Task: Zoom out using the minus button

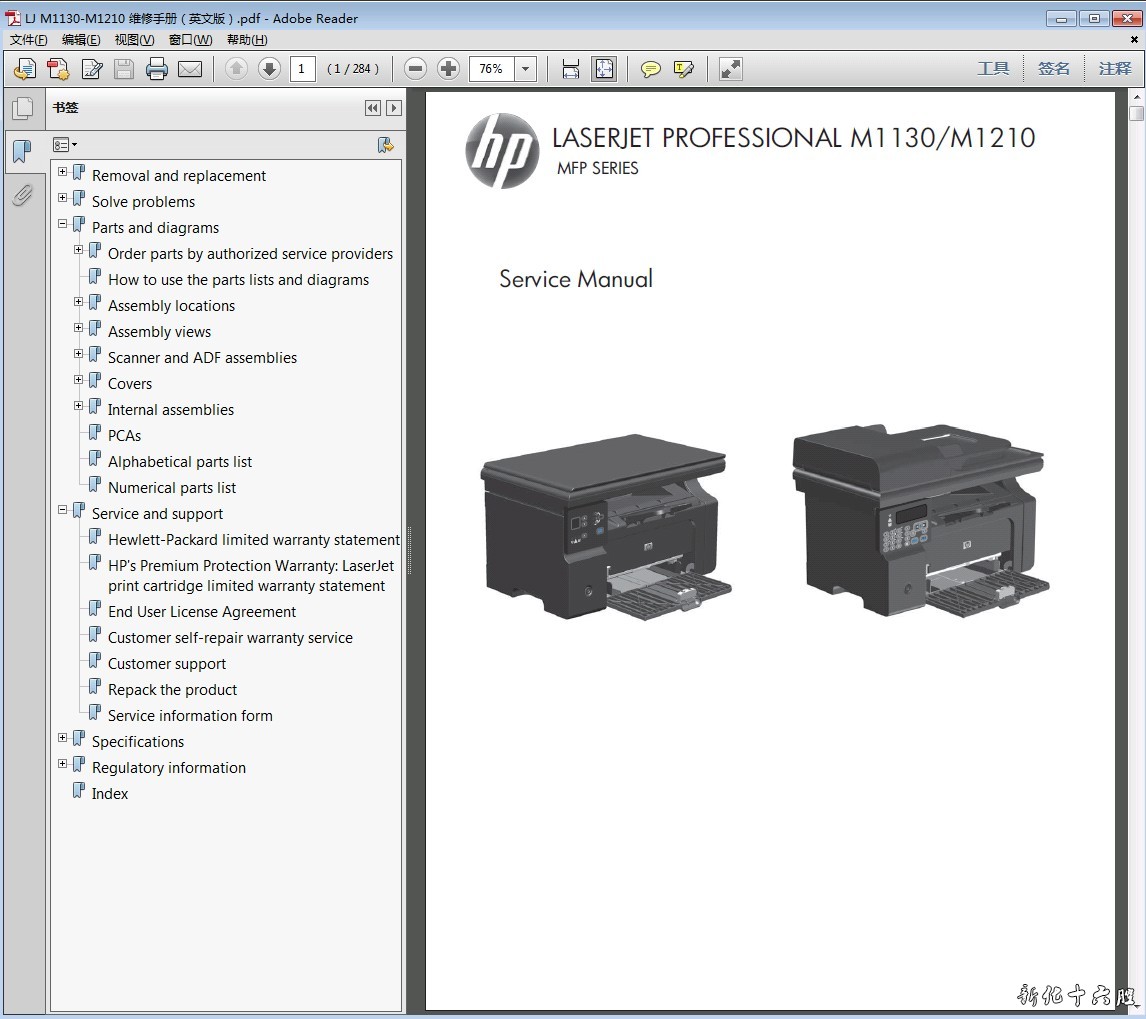Action: tap(416, 69)
